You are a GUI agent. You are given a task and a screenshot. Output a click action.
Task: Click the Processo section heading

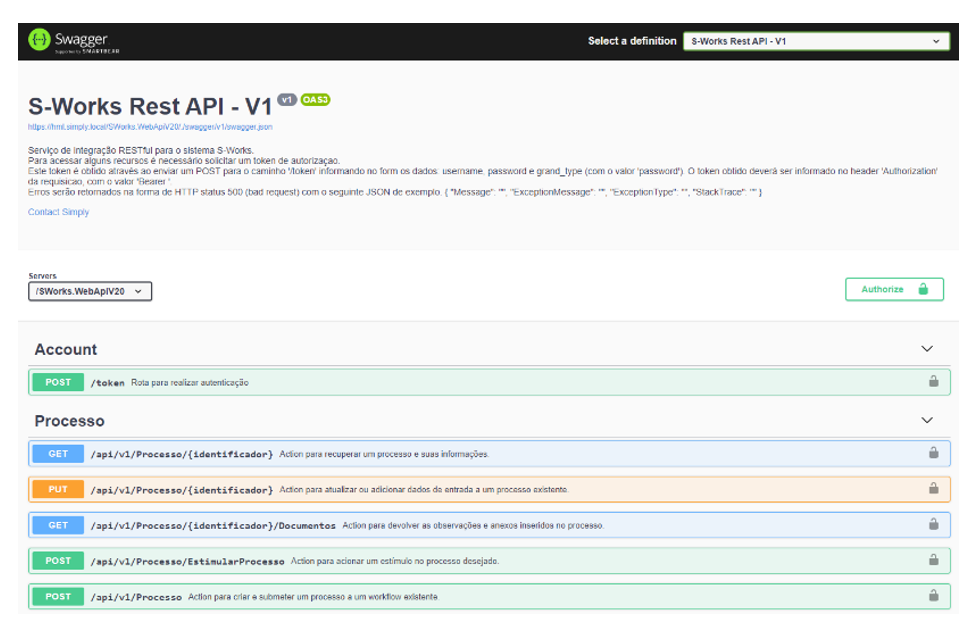70,421
